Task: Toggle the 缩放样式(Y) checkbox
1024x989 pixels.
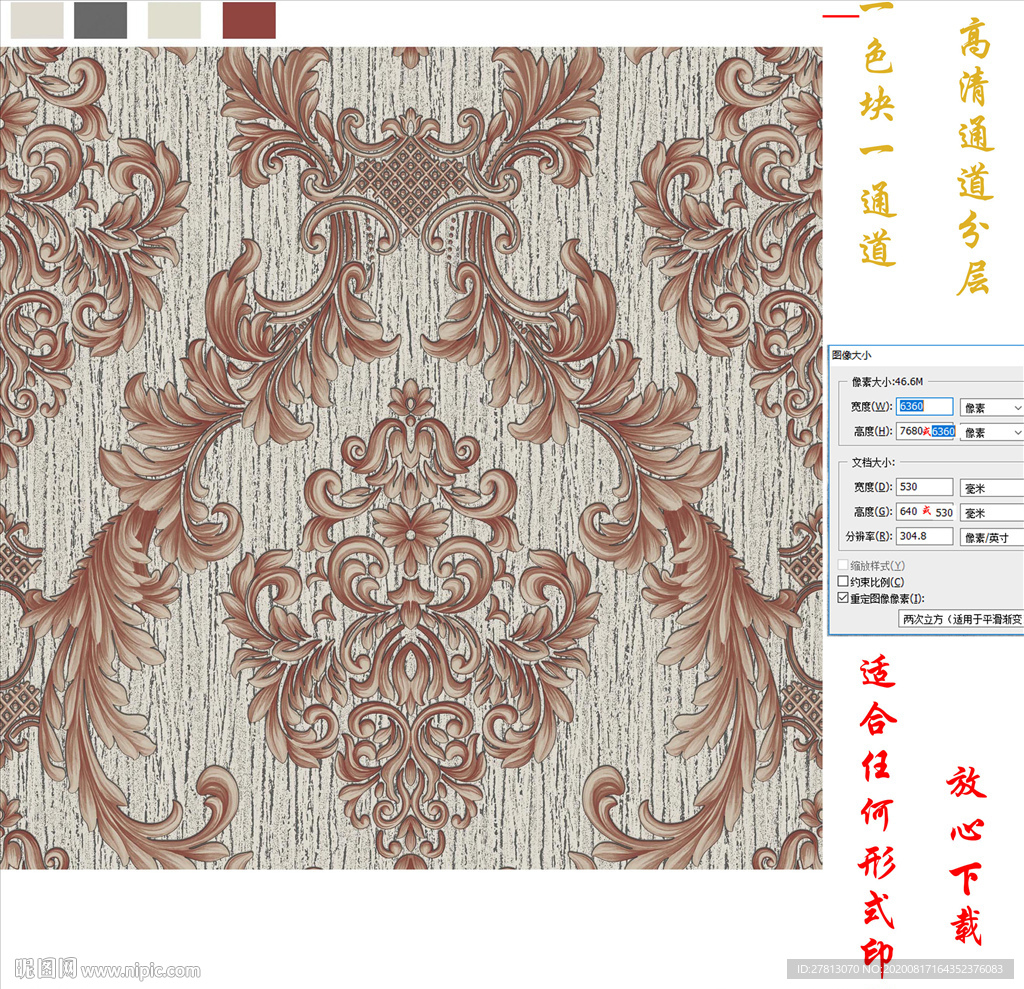Action: (x=843, y=565)
